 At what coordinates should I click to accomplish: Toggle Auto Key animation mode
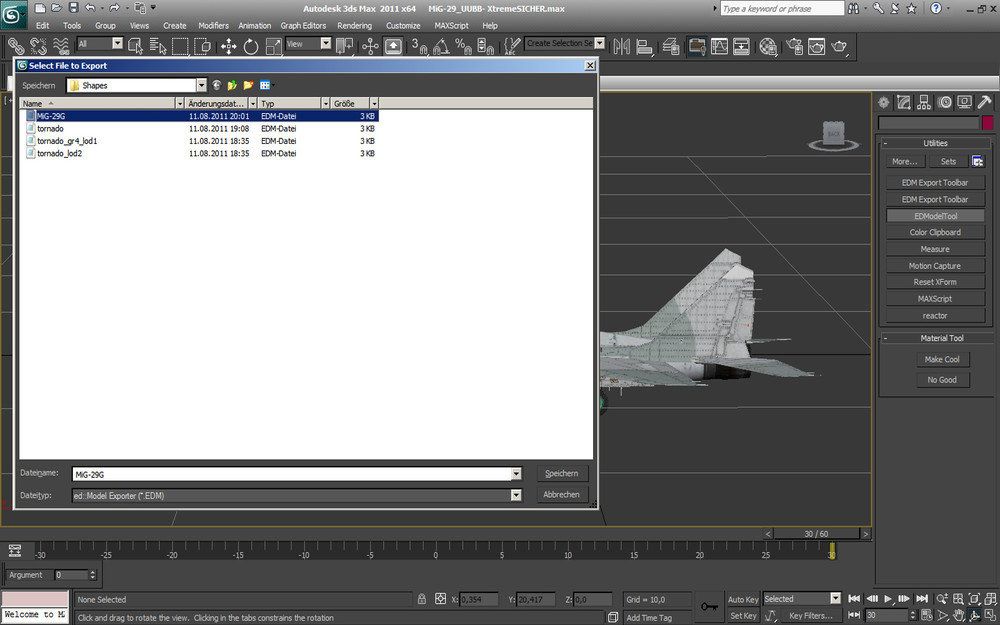pyautogui.click(x=743, y=599)
